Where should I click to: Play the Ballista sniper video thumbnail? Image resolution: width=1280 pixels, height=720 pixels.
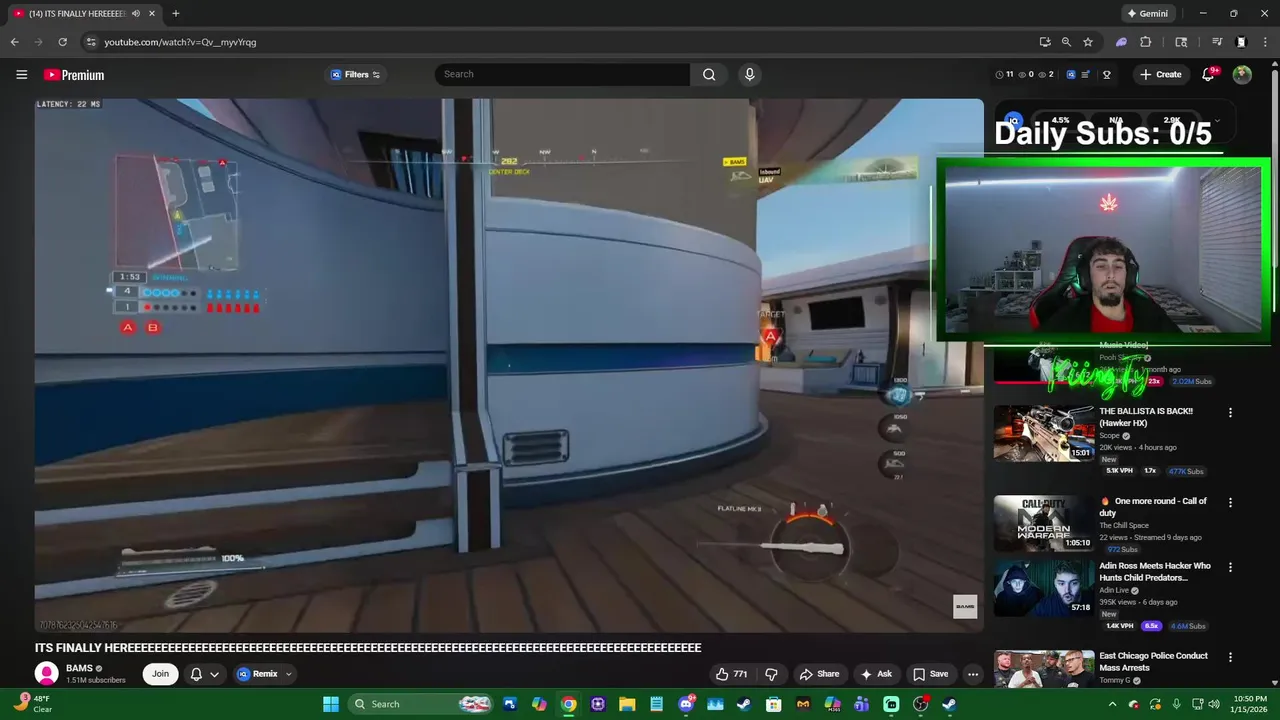click(x=1043, y=433)
